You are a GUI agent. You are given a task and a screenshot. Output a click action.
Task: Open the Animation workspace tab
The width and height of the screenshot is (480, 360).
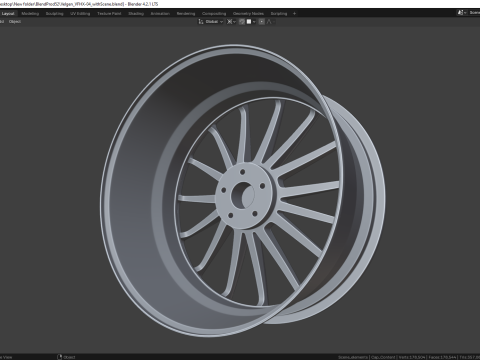click(160, 14)
